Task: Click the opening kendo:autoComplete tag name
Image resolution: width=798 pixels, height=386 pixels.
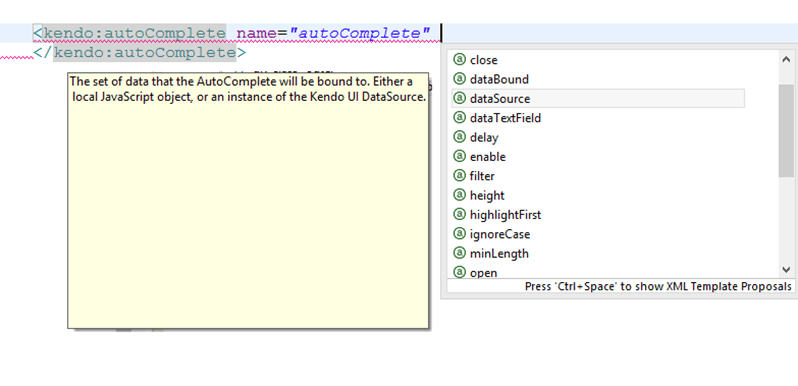Action: (x=135, y=34)
